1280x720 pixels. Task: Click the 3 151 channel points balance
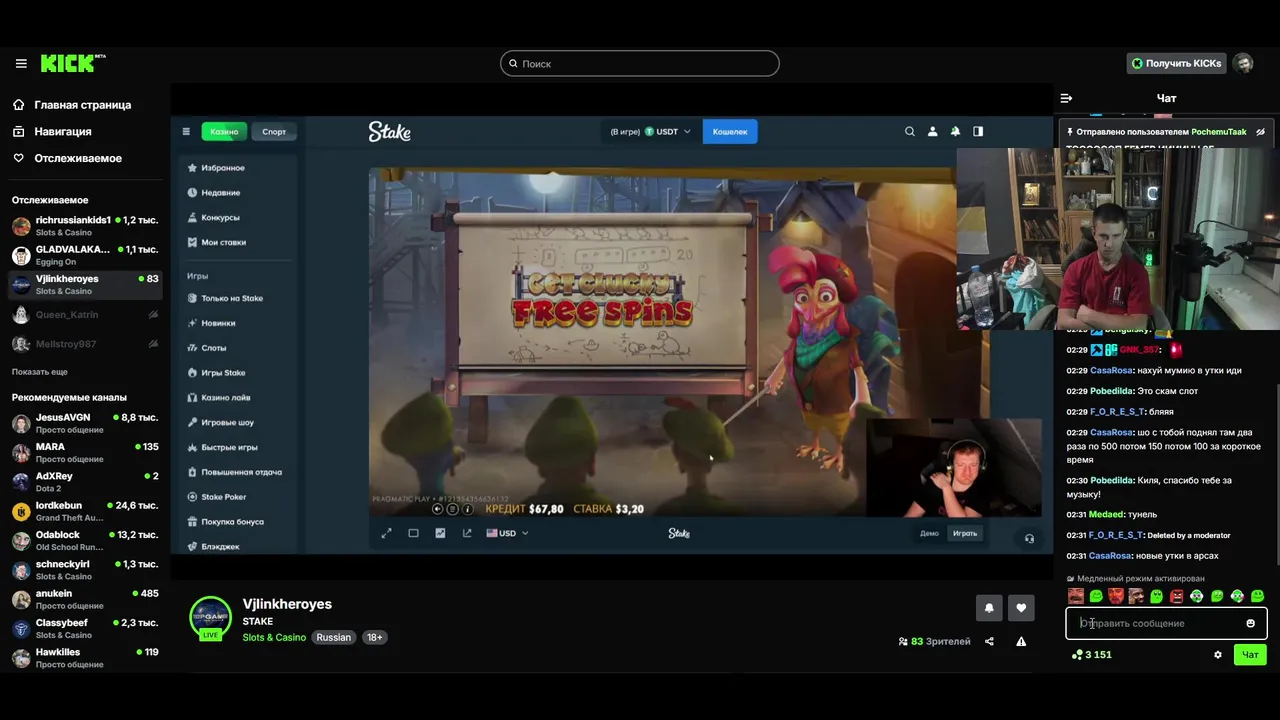[1092, 655]
